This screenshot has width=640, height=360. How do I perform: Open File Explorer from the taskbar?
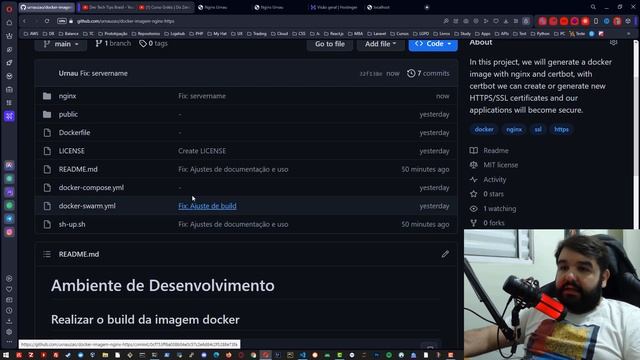[105, 355]
